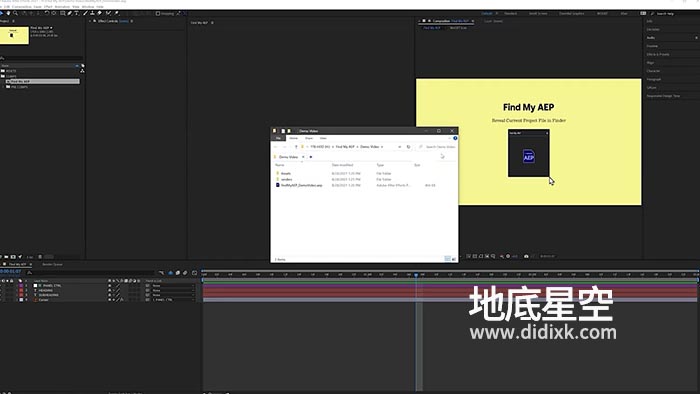The width and height of the screenshot is (700, 394).
Task: Switch to Render Queue tab
Action: 52,265
